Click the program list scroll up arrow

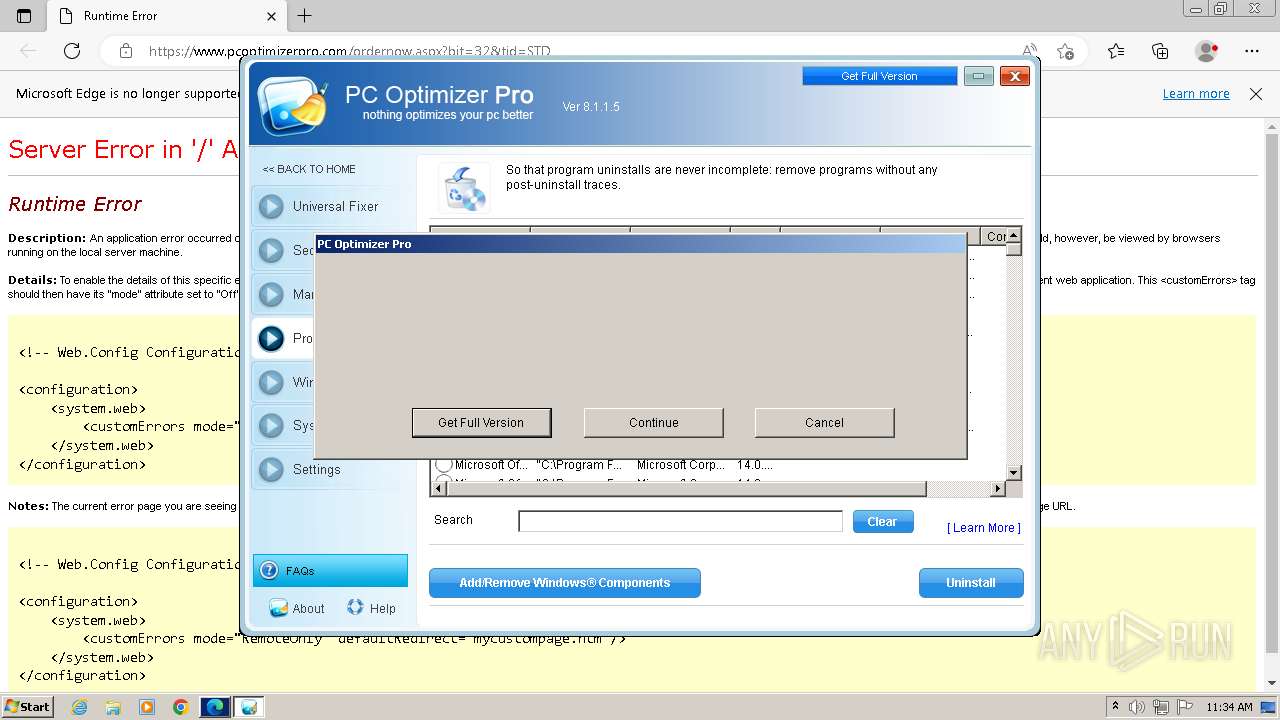point(1013,235)
